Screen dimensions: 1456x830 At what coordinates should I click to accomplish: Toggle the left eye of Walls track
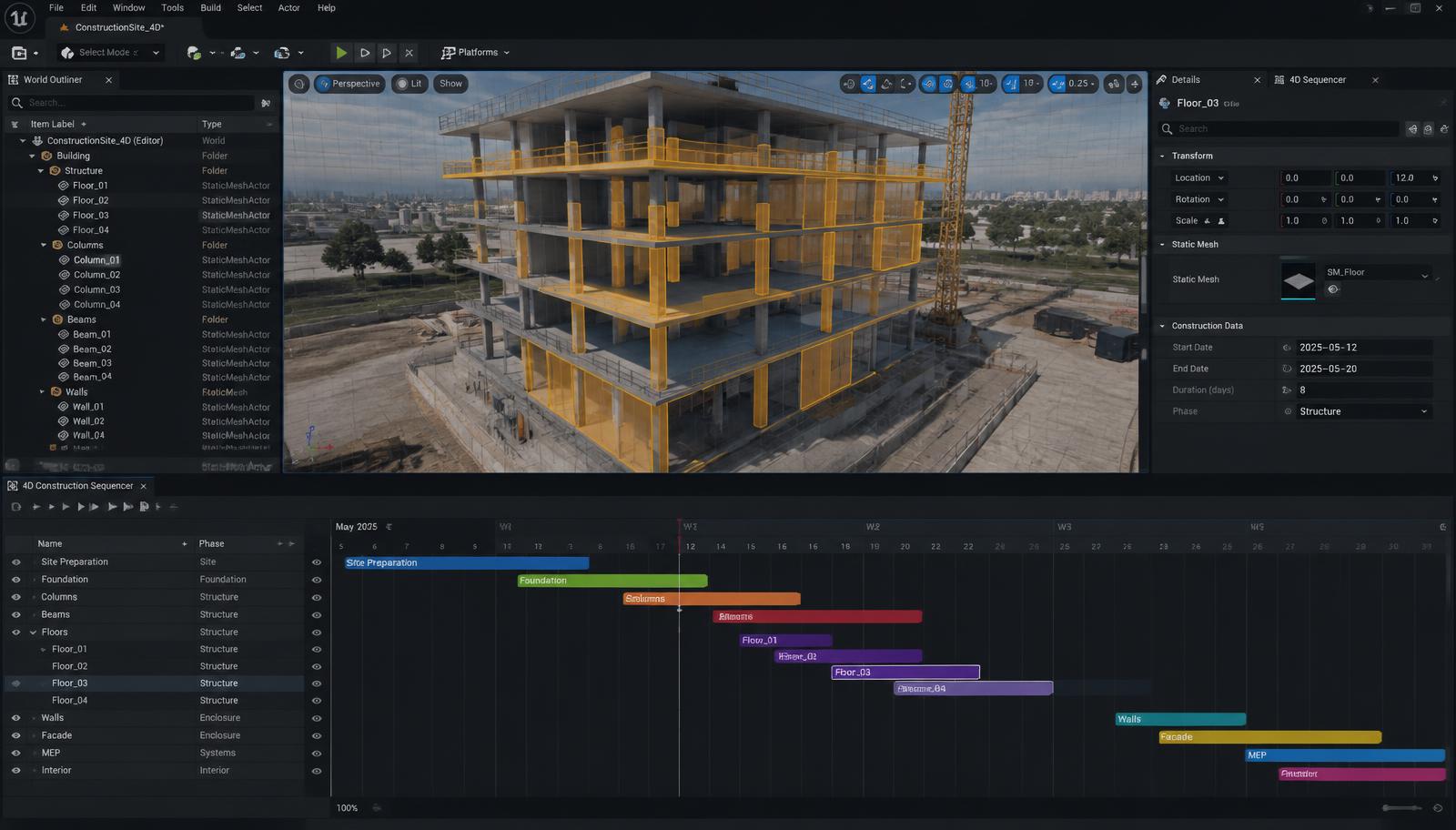point(15,718)
